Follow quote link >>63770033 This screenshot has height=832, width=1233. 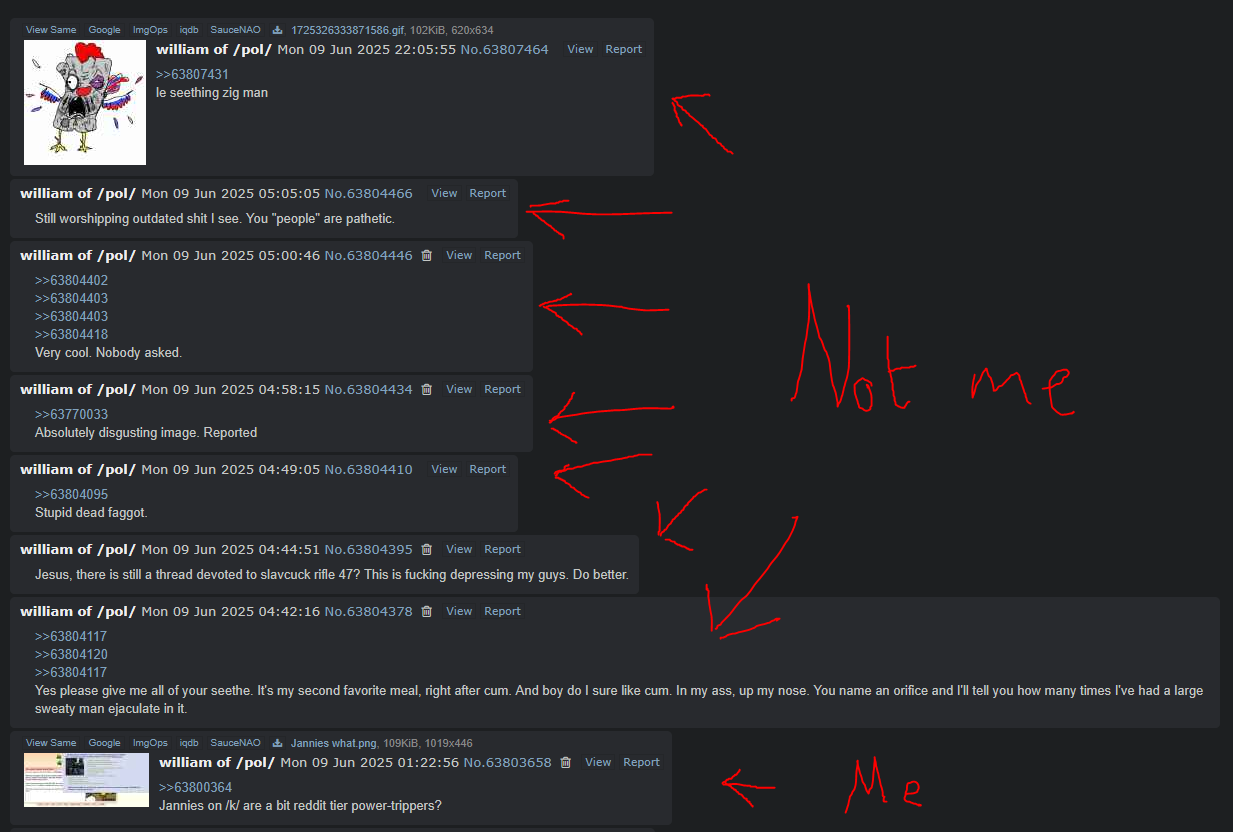click(71, 415)
